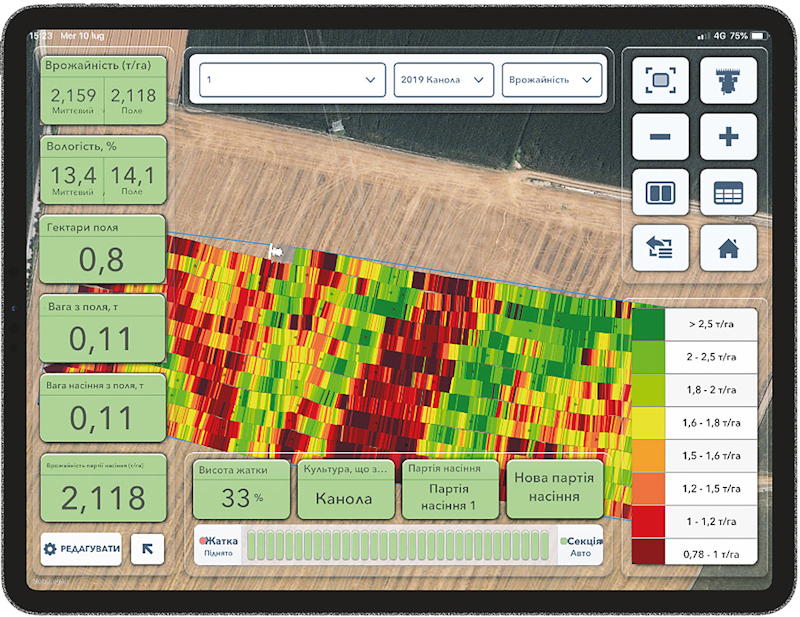
Task: Zoom out with the minus button
Action: (660, 137)
